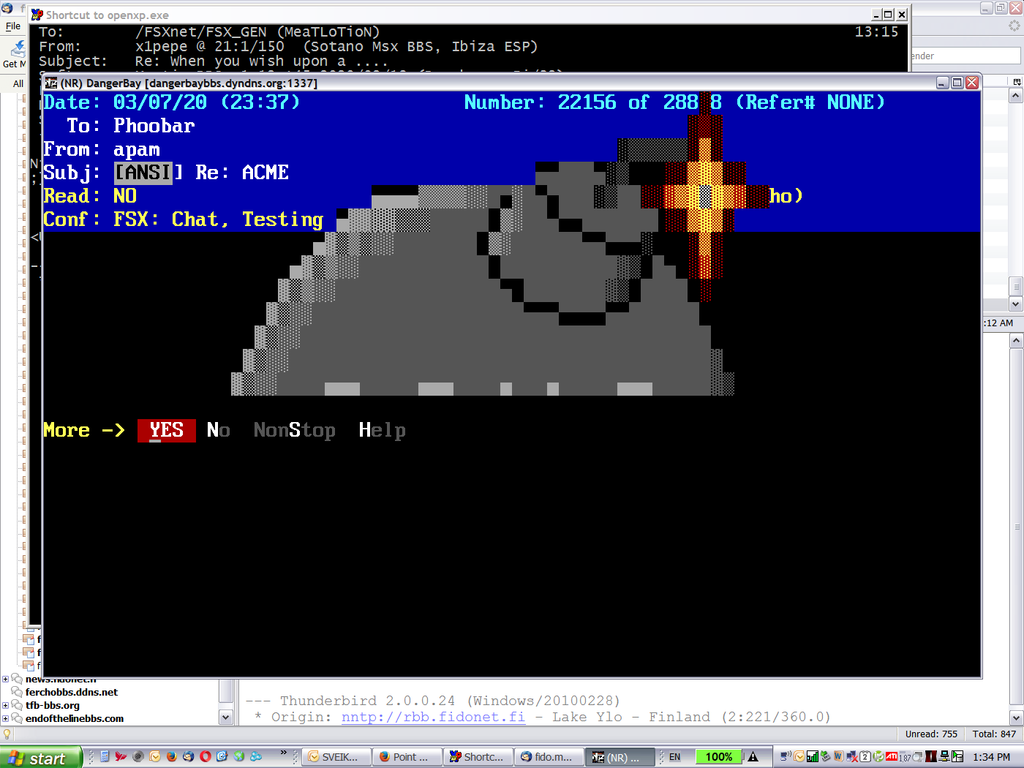Launch the orange clock Quick Launch icon
Screen dimensions: 1024x768
(x=155, y=757)
